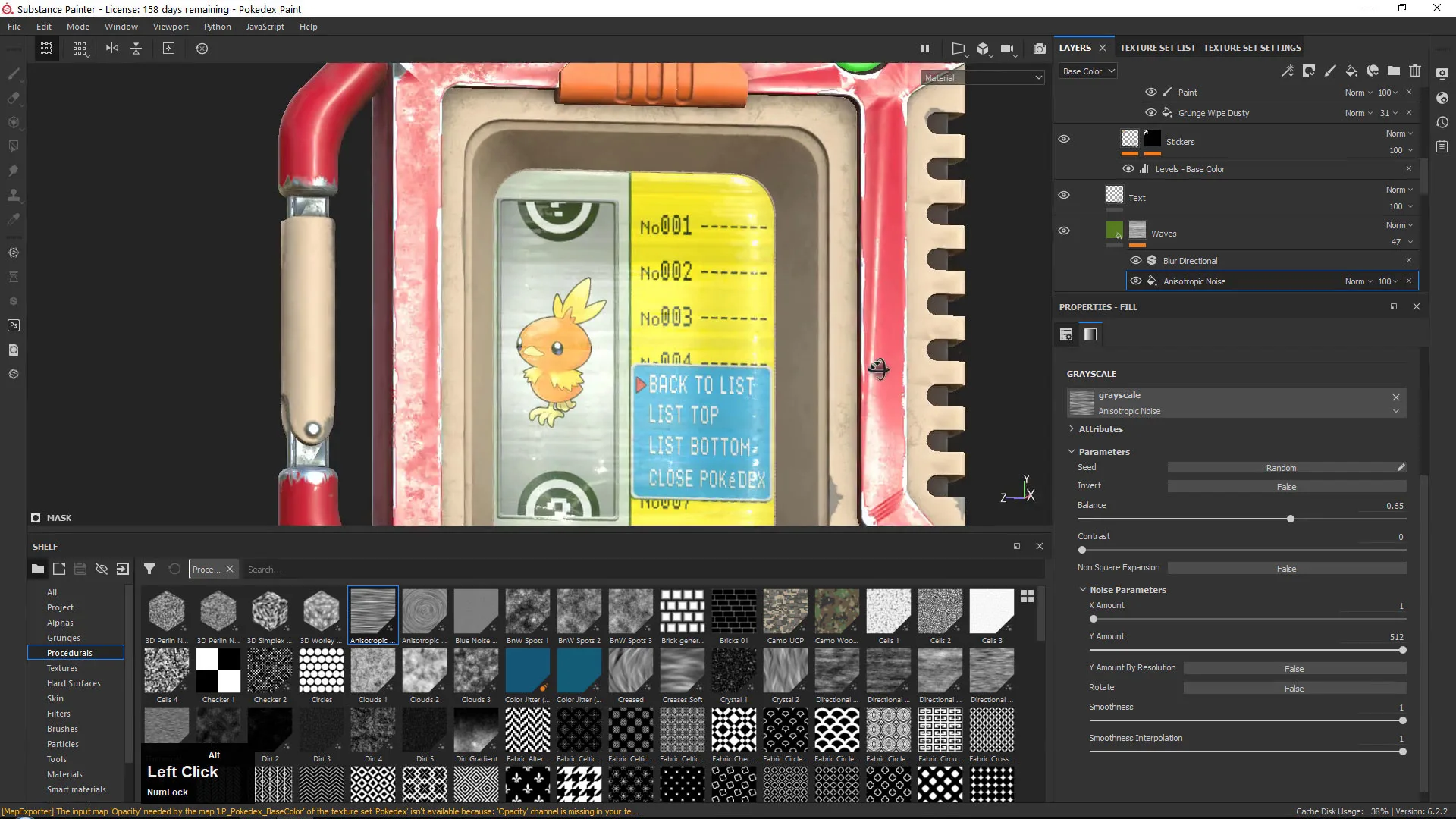The width and height of the screenshot is (1456, 819).
Task: Select the Polygon Fill tool
Action: [14, 146]
